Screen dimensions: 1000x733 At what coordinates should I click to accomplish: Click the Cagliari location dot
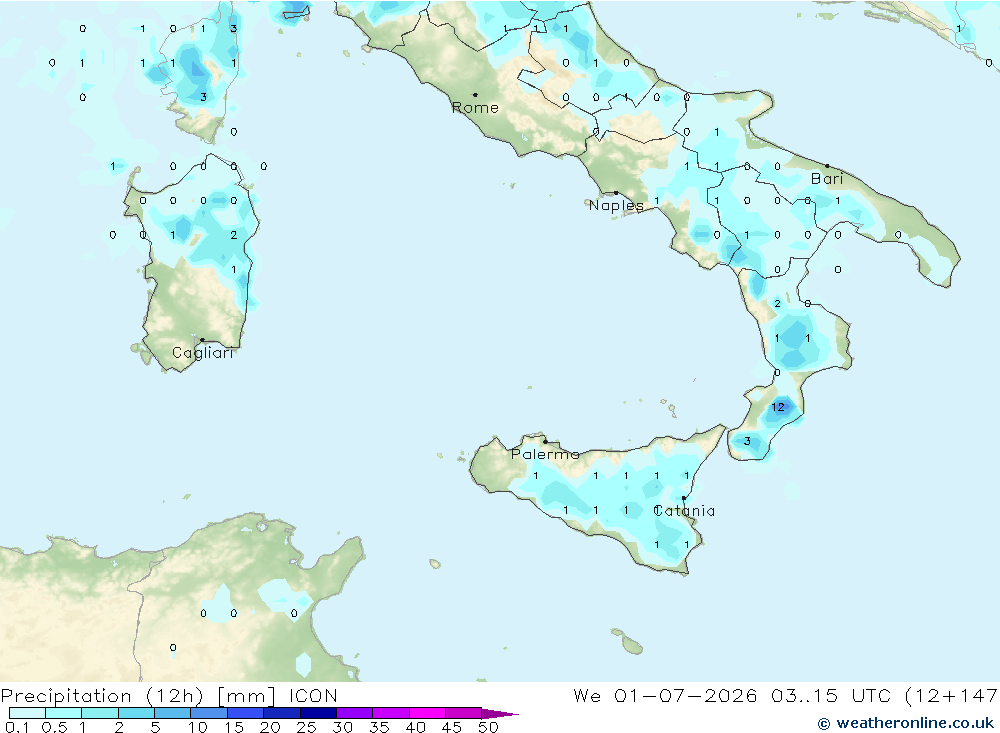202,340
